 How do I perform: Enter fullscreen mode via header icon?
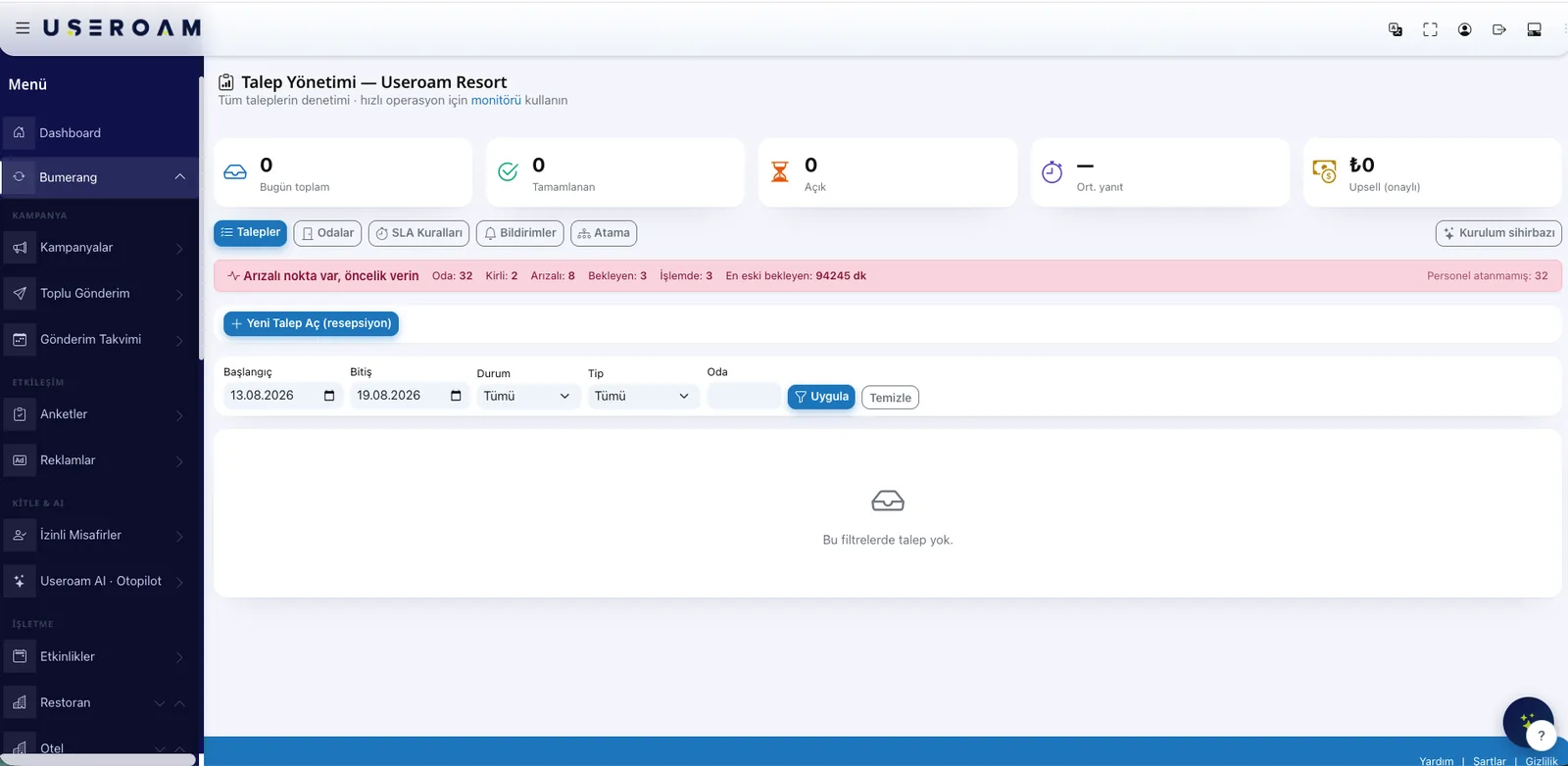coord(1431,29)
